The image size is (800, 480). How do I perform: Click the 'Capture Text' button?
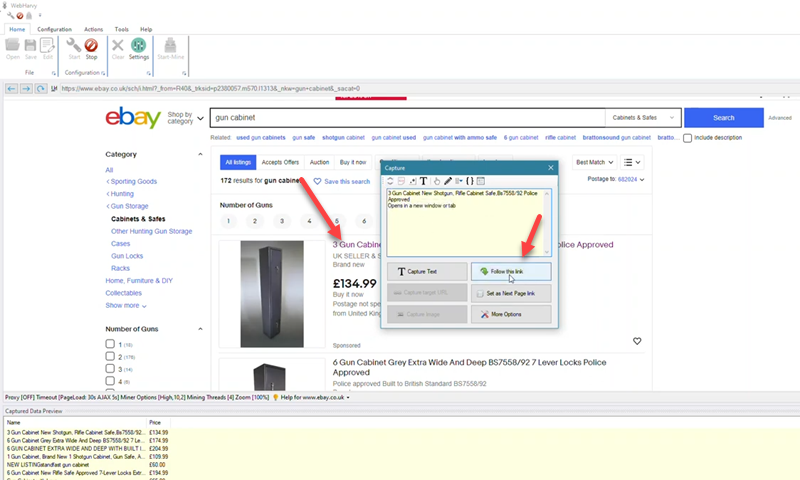(x=427, y=271)
